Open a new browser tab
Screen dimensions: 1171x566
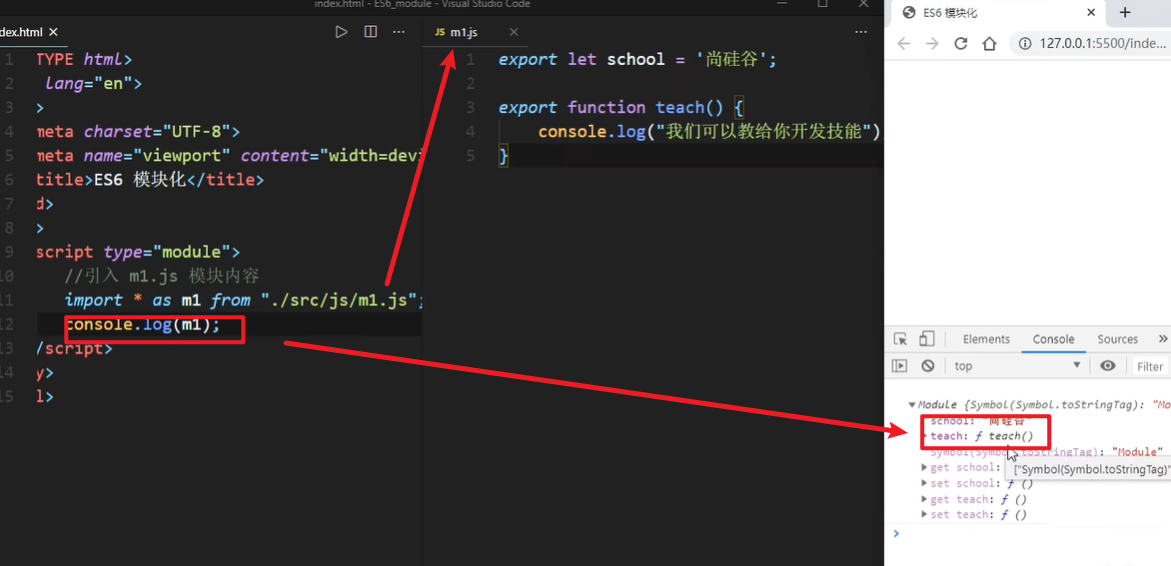coord(1125,12)
